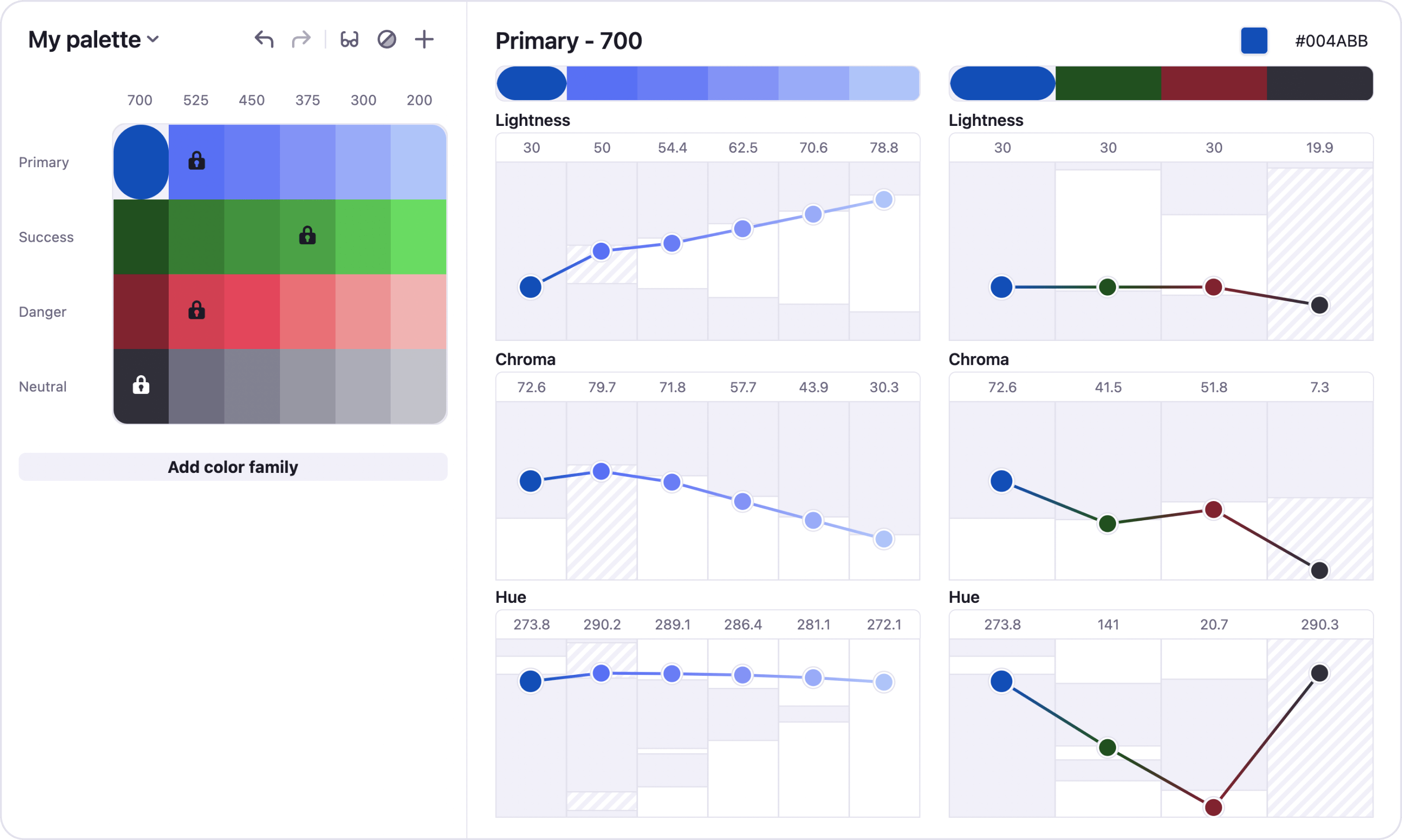Toggle lock on Primary 525 swatch
Screen dimensions: 1402x840
coord(196,161)
